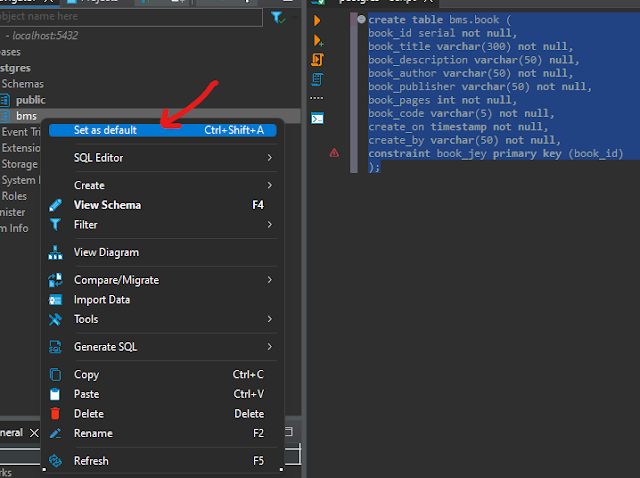Choose View Schema from context menu
The width and height of the screenshot is (640, 478).
[107, 205]
